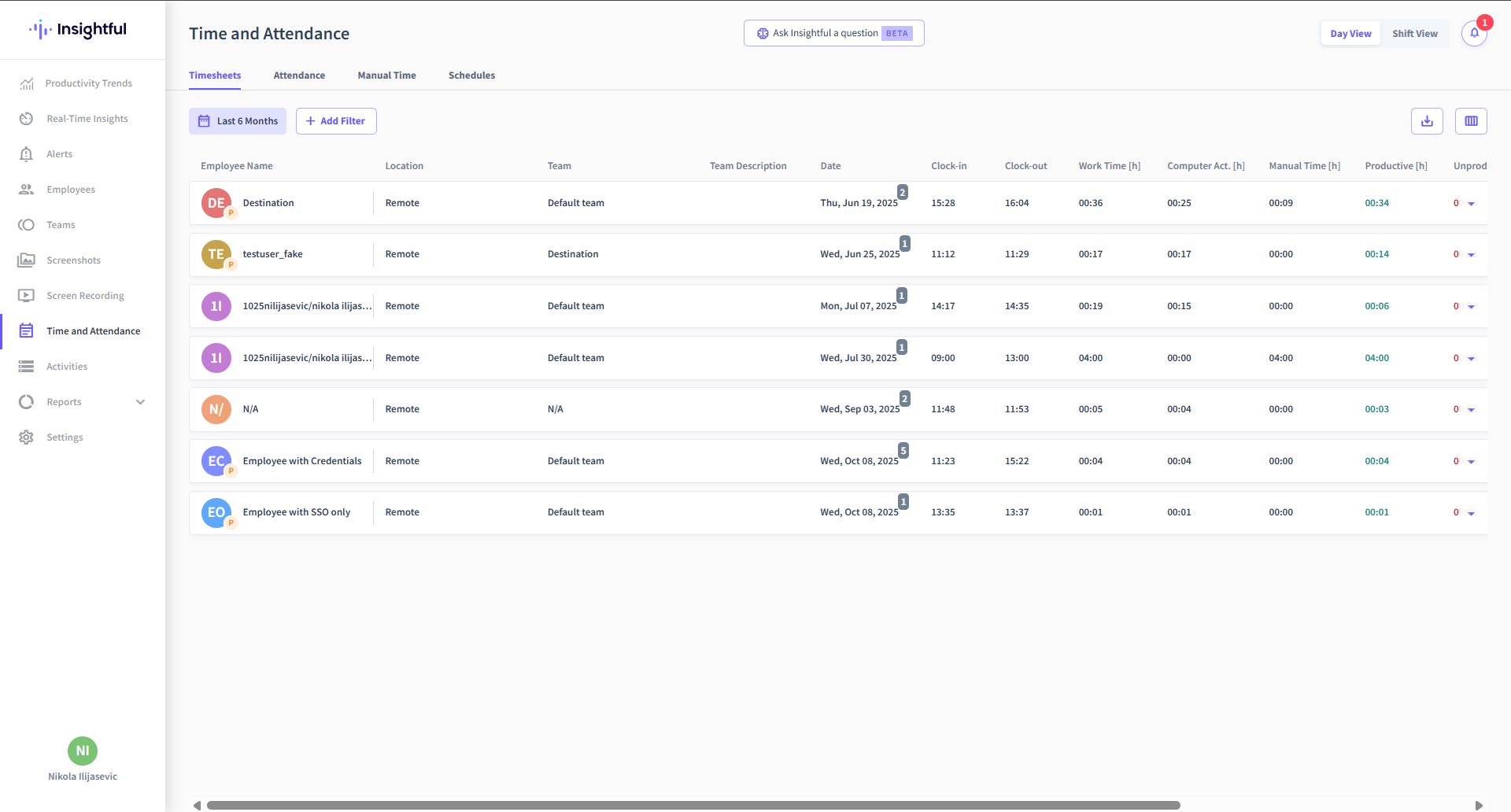Image resolution: width=1511 pixels, height=812 pixels.
Task: Open the Settings gear icon
Action: (x=27, y=437)
